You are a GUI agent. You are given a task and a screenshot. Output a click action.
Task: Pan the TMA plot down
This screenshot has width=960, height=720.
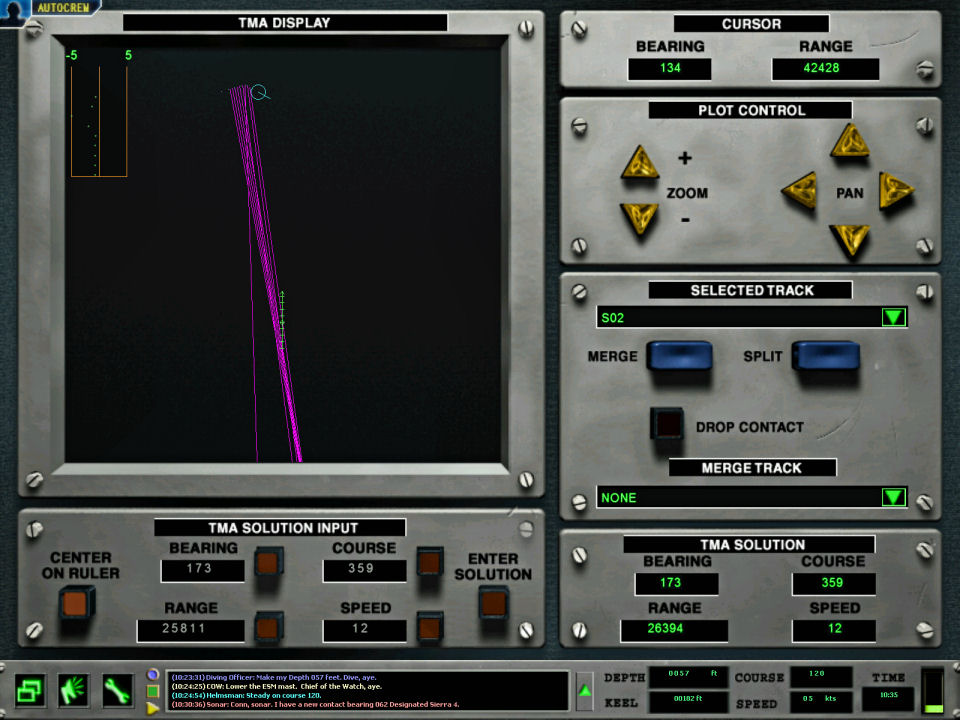click(850, 240)
